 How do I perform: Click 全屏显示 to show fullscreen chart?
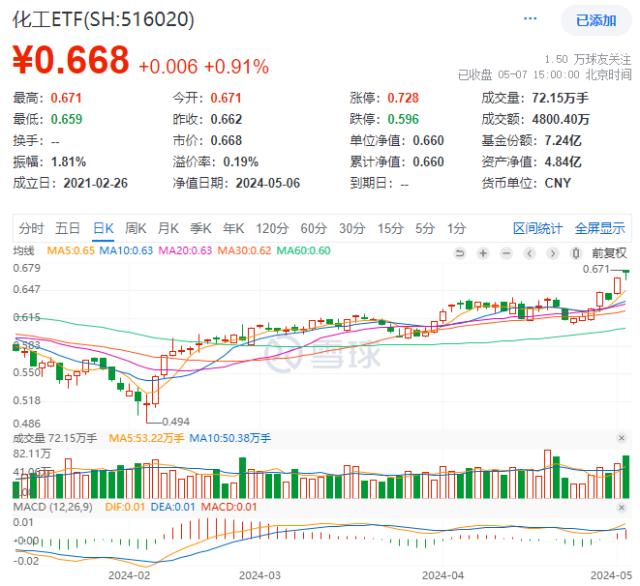click(600, 229)
